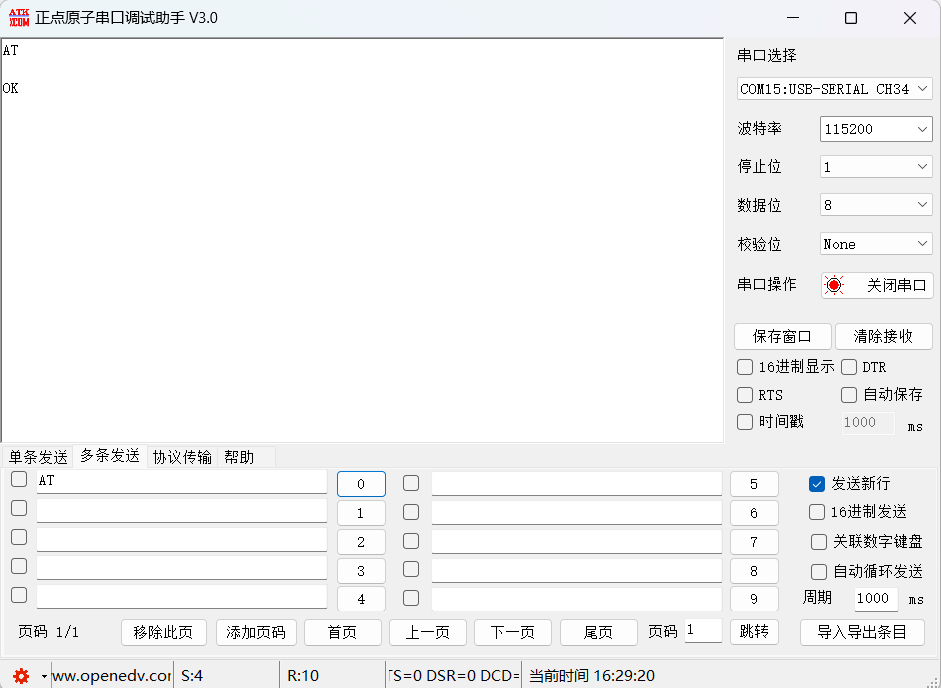Image resolution: width=941 pixels, height=688 pixels.
Task: Click the timestamp 1000 ms field
Action: pyautogui.click(x=868, y=423)
